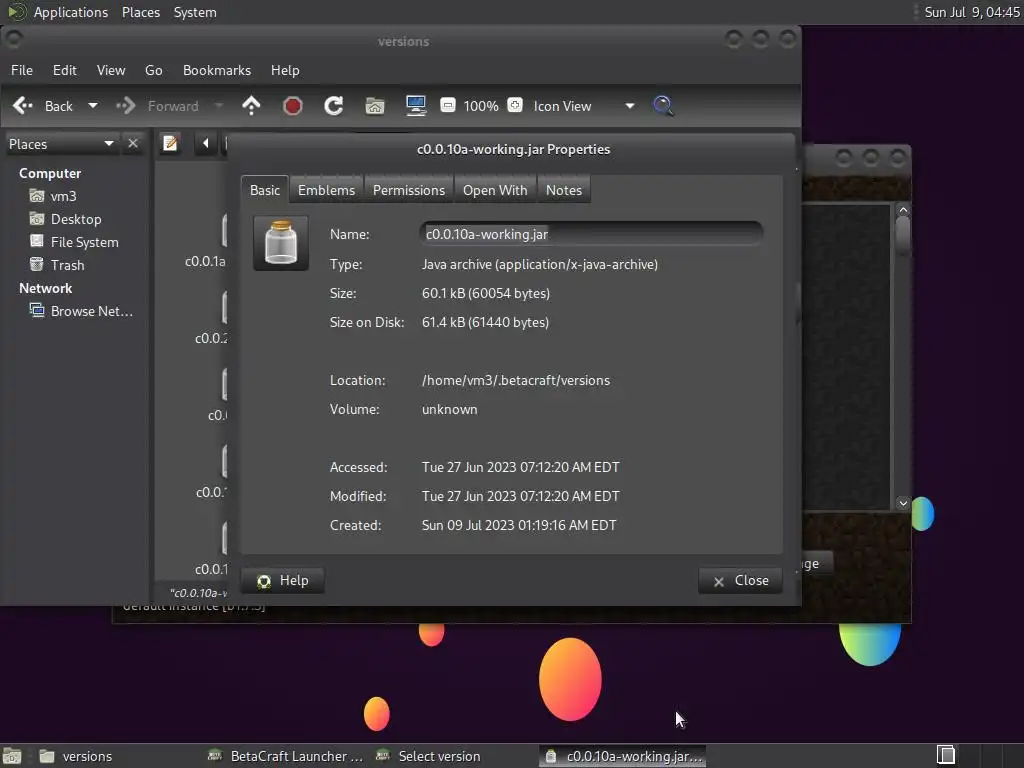
Task: Go up to the parent folder
Action: [x=251, y=106]
